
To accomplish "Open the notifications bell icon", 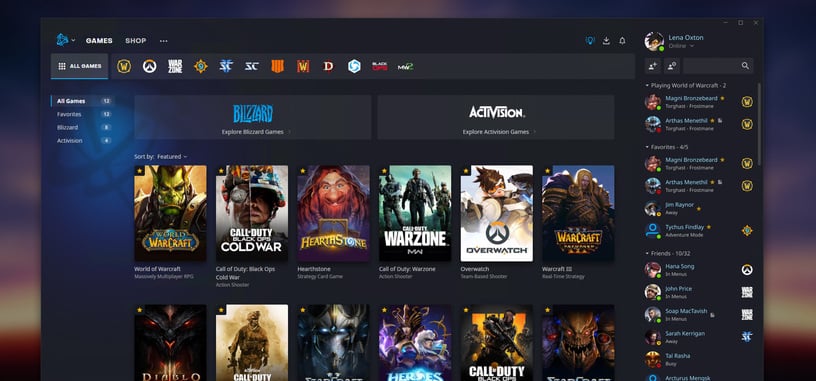I will click(x=622, y=41).
